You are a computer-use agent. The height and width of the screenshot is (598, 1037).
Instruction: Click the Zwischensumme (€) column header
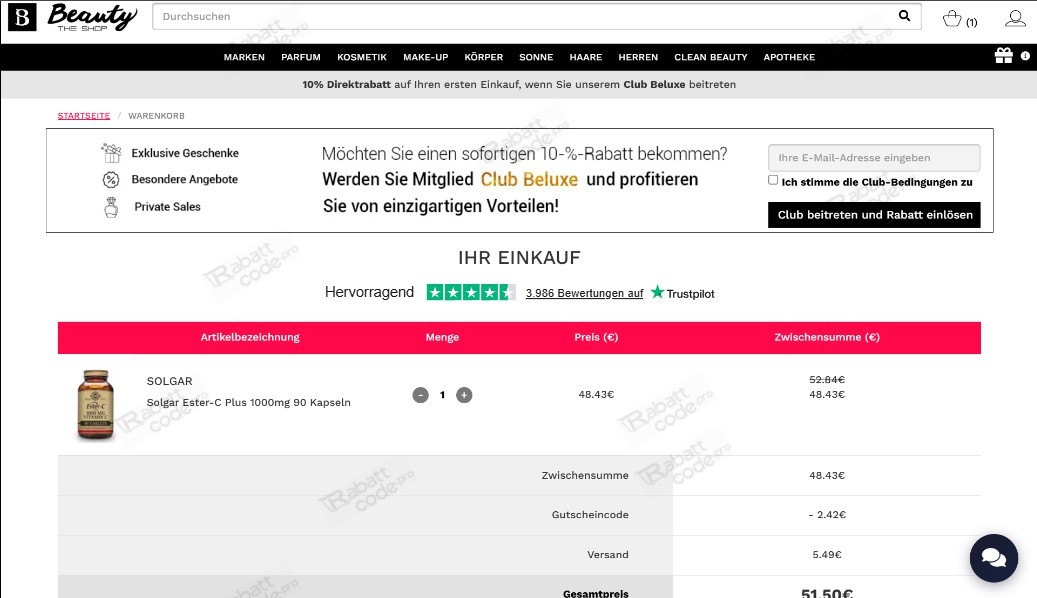click(827, 337)
